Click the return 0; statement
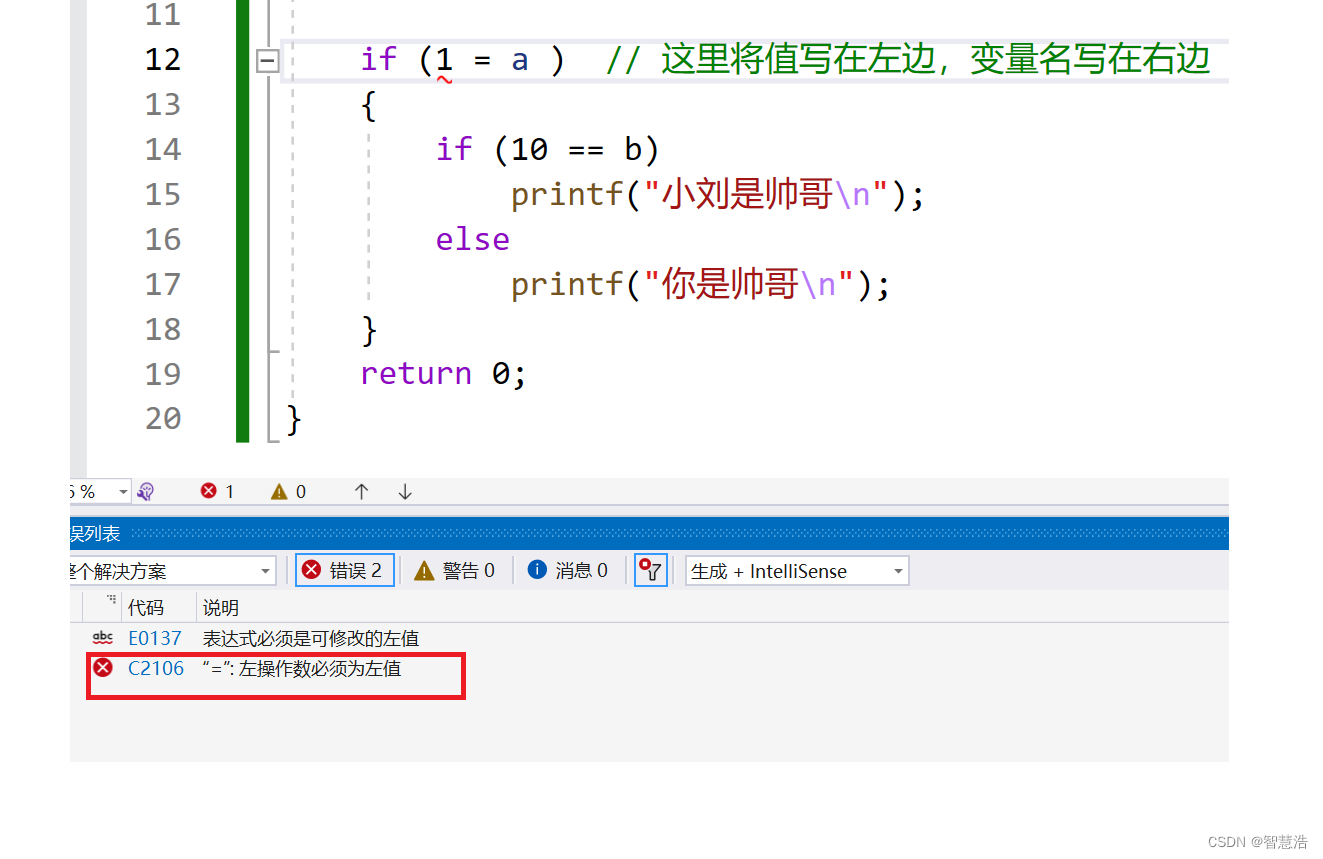 tap(443, 373)
